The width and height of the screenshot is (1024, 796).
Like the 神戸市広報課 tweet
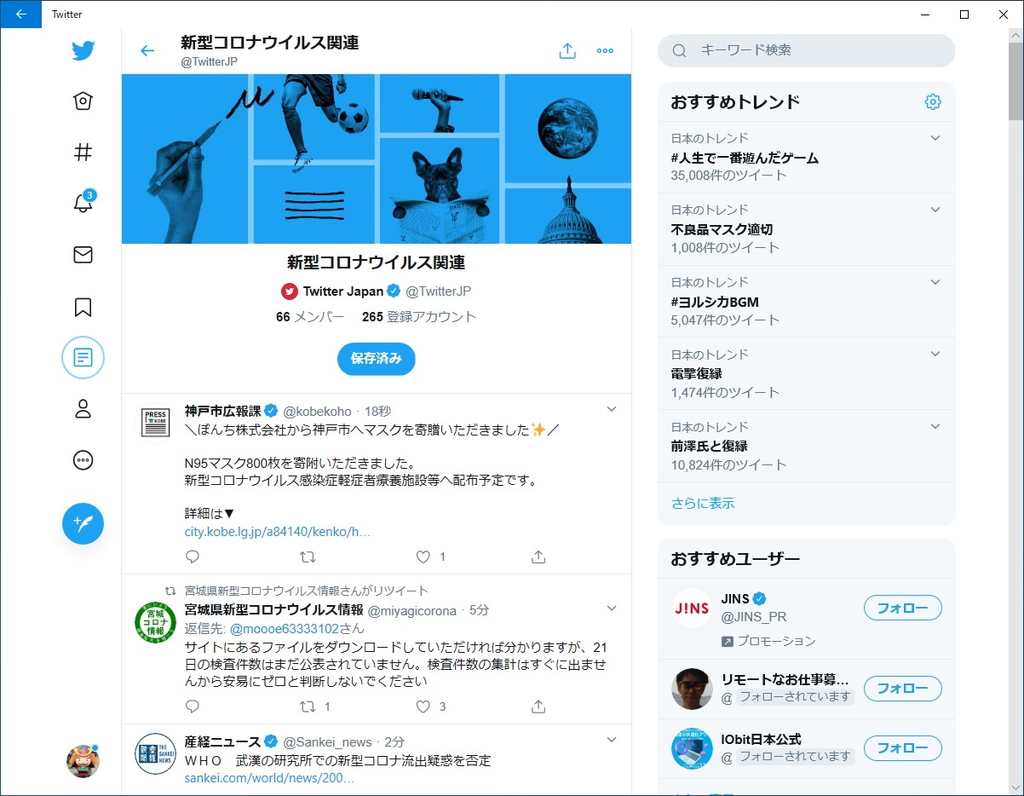click(x=423, y=557)
